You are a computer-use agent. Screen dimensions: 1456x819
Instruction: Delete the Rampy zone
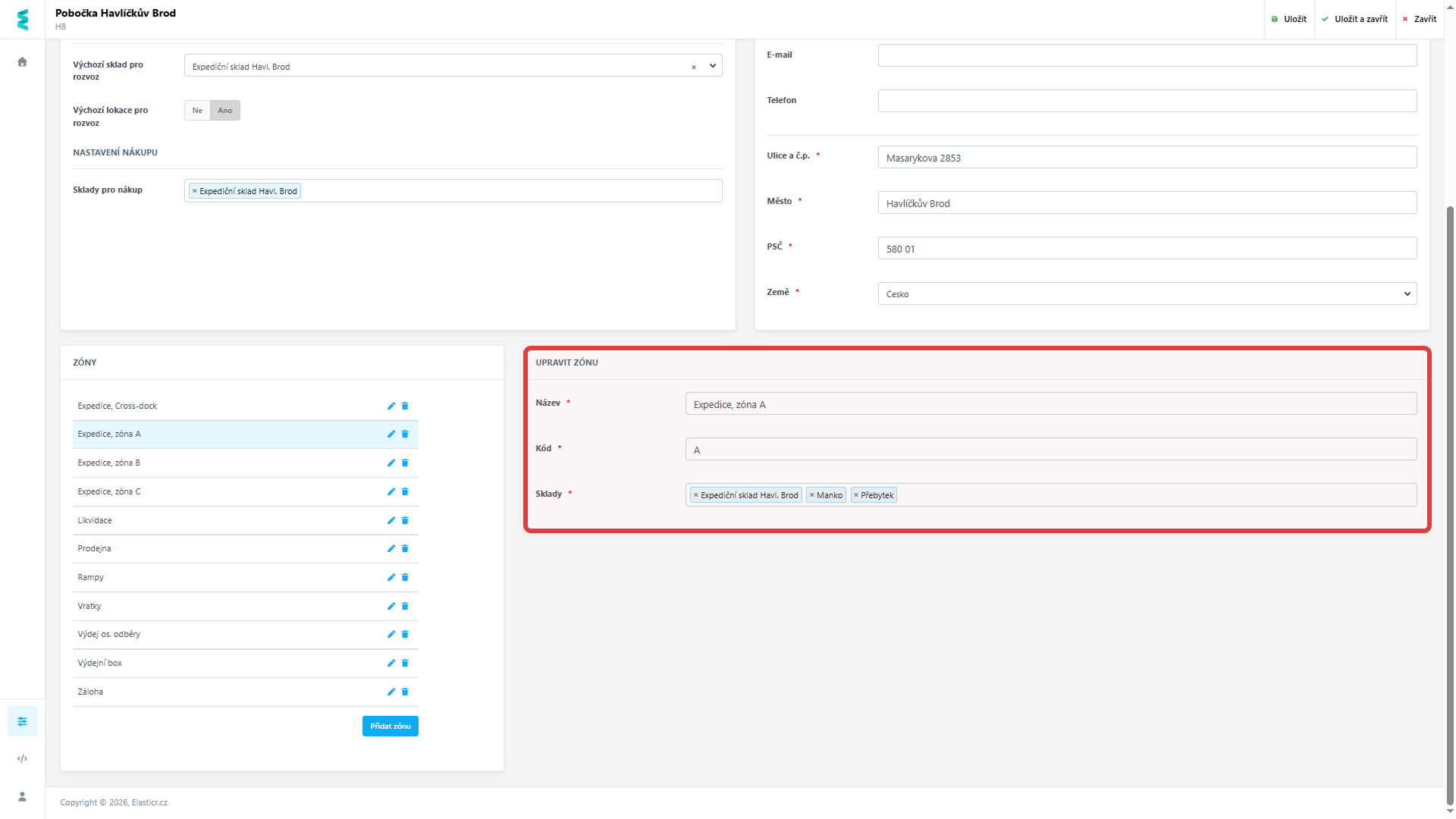405,577
